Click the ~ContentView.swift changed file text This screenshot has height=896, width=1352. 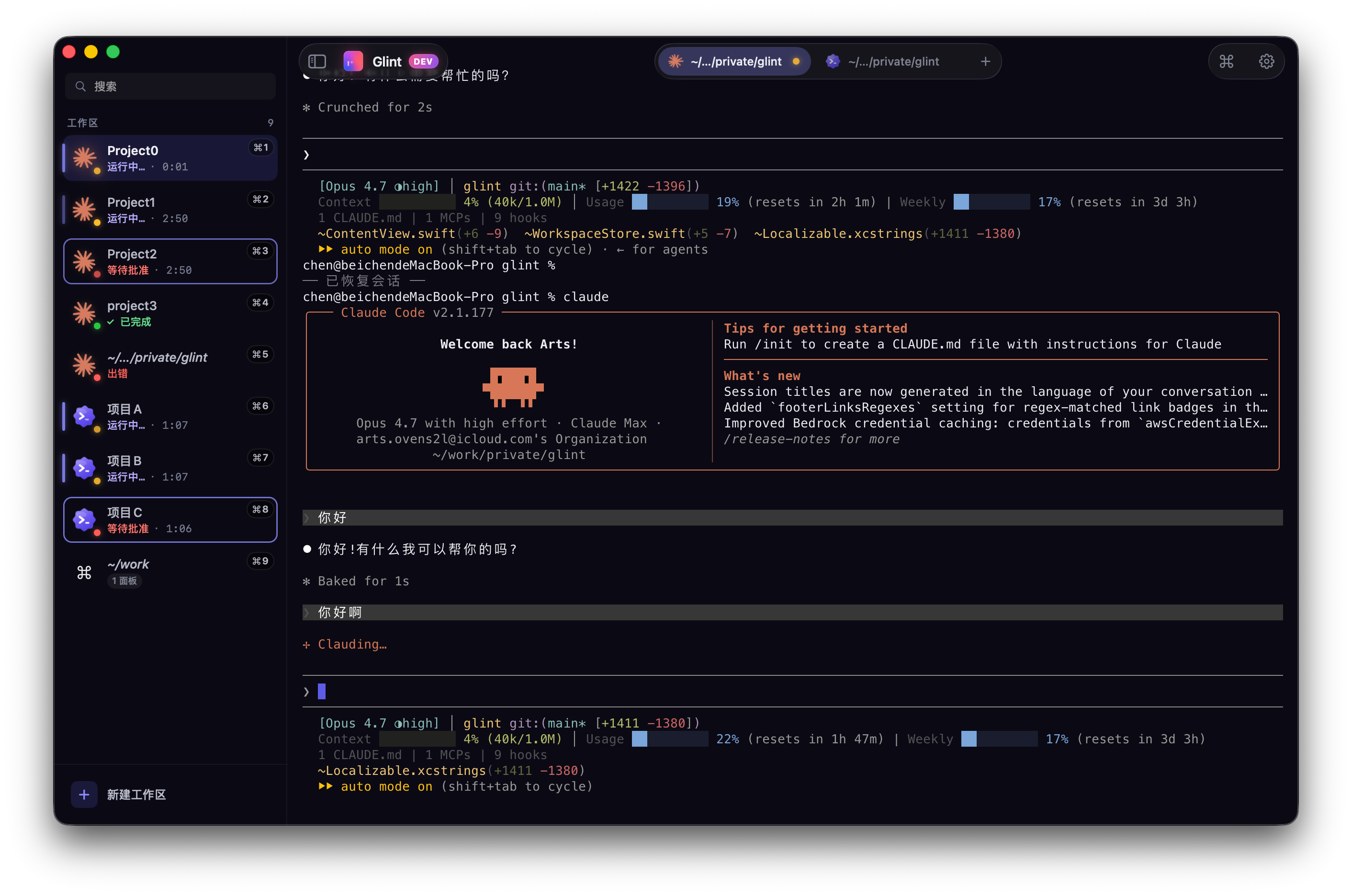386,234
